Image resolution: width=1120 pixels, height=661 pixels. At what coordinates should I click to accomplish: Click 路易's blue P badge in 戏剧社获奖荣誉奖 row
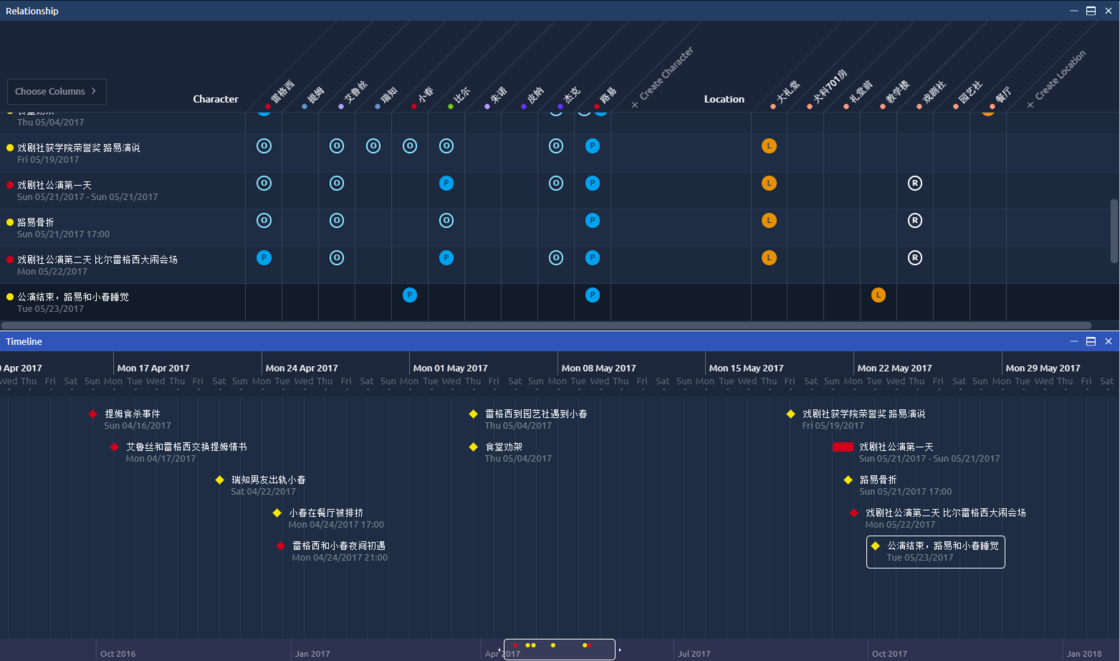click(x=592, y=146)
